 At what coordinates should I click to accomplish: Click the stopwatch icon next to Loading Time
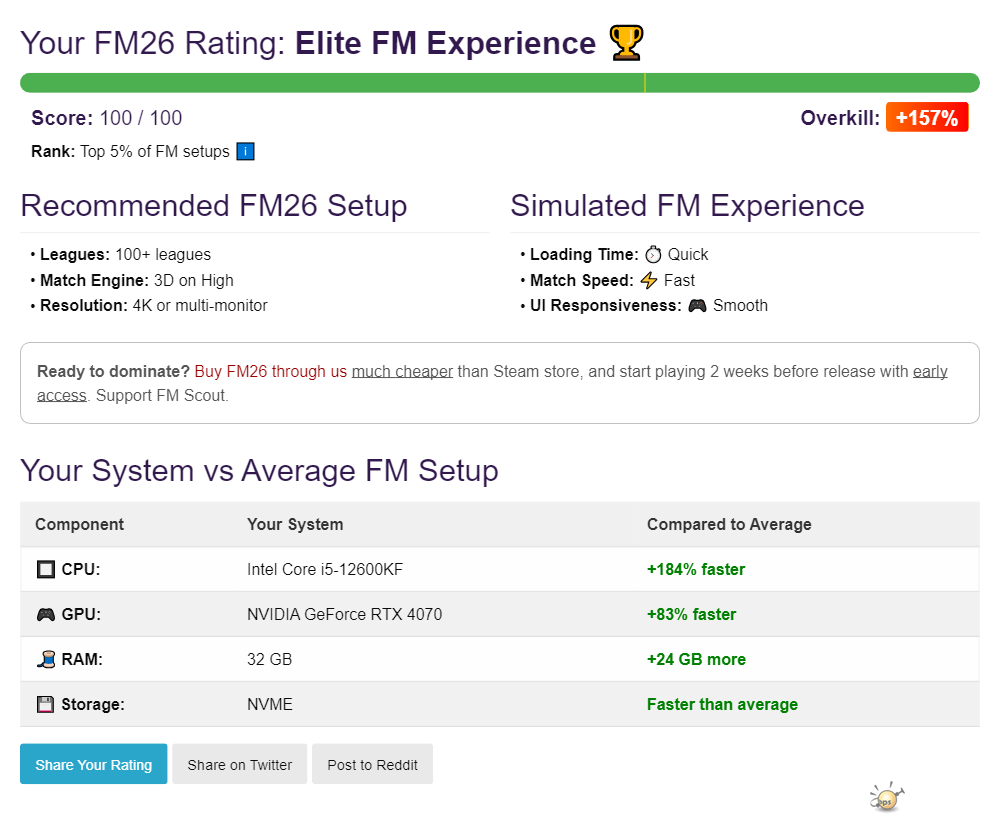point(653,254)
